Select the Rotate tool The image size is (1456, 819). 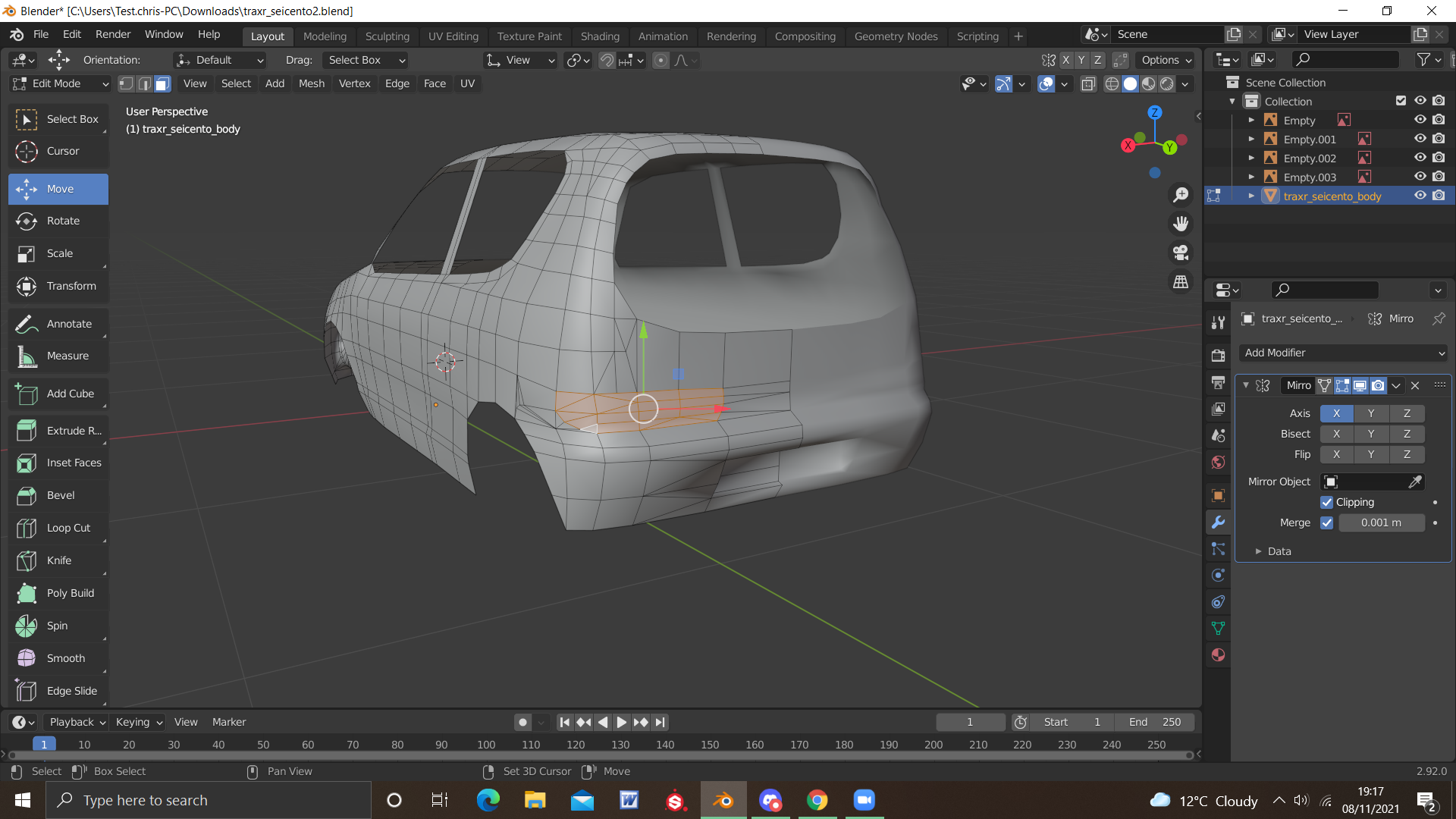click(58, 221)
